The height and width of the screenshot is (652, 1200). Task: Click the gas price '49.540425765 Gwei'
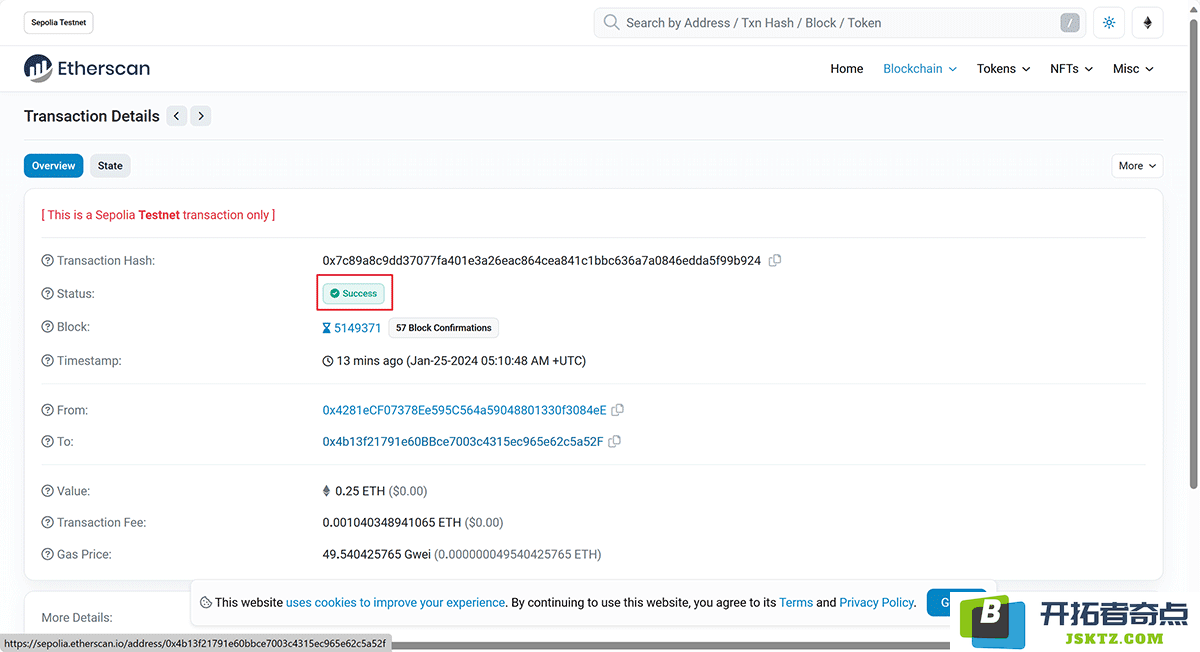click(376, 554)
